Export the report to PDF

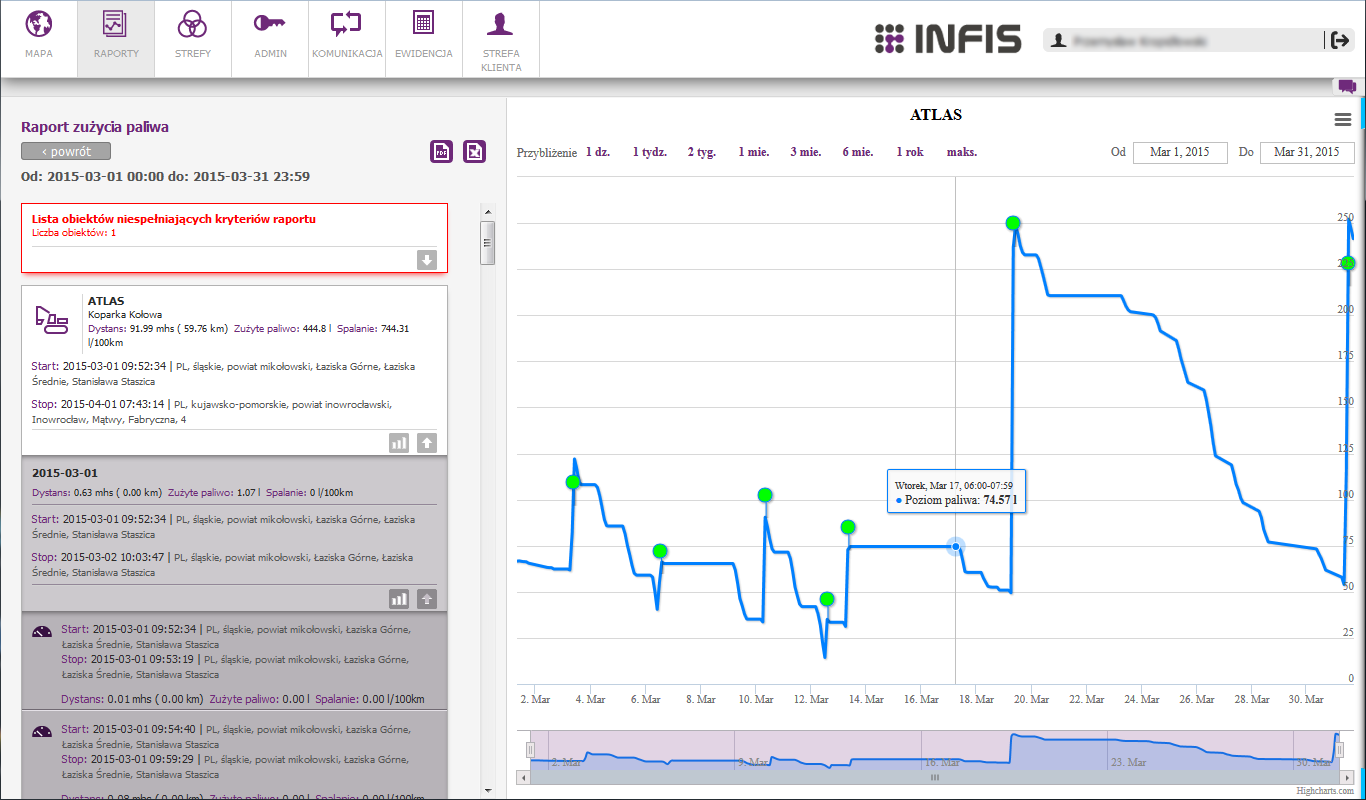point(441,151)
